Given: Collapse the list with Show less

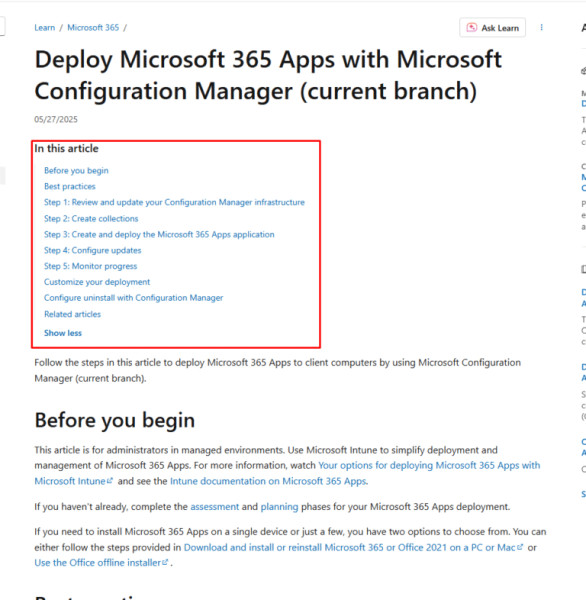Looking at the screenshot, I should click(63, 333).
